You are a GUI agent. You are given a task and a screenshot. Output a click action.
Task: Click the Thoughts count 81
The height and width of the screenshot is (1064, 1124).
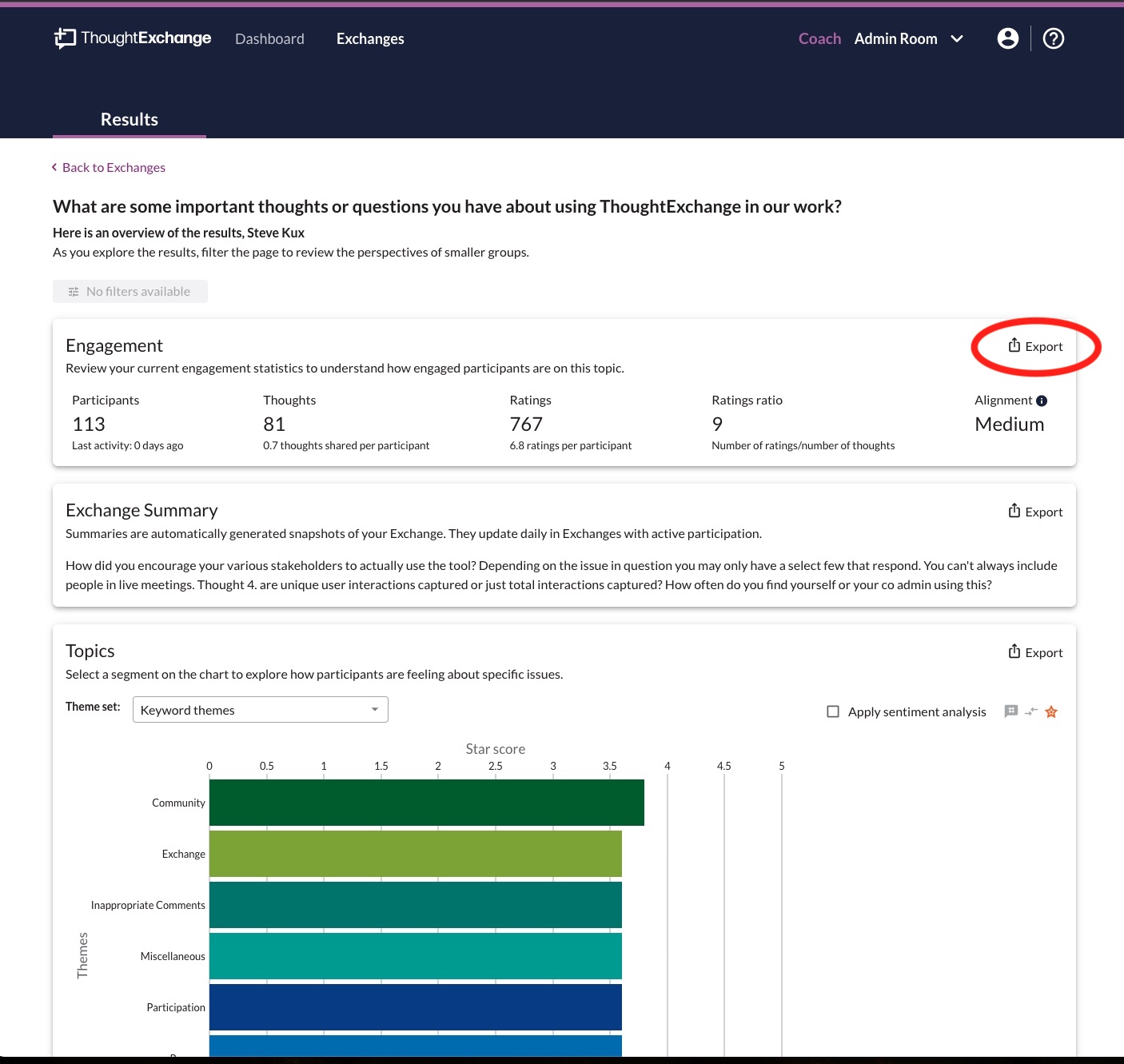(274, 424)
